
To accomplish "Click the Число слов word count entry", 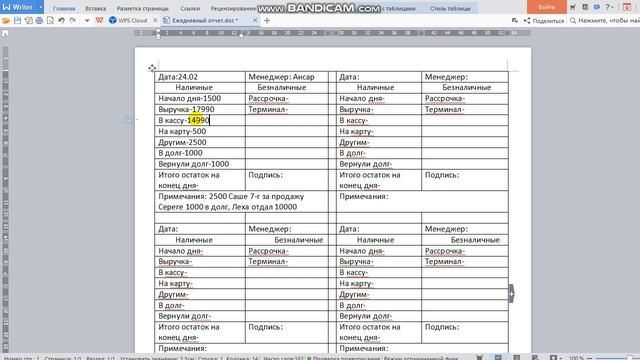I will point(283,358).
